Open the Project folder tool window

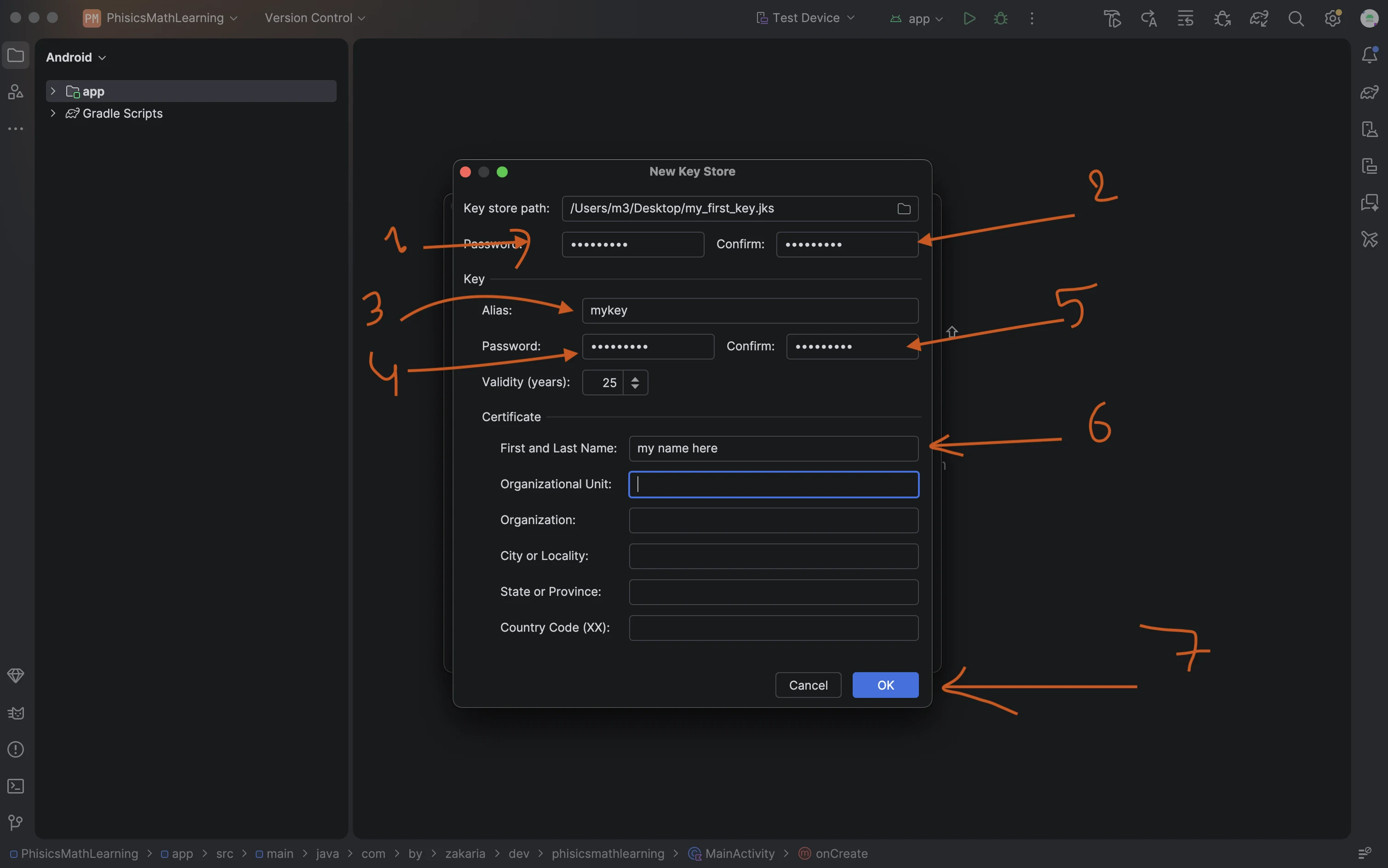click(x=16, y=56)
